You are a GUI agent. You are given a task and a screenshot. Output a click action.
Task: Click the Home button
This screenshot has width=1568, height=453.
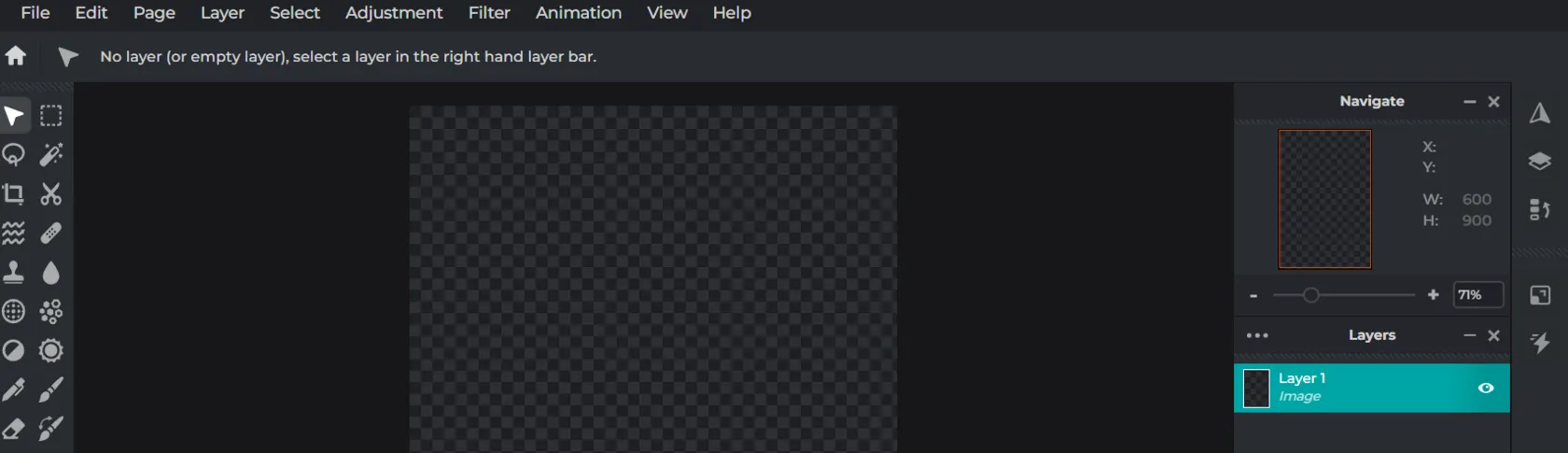coord(16,56)
